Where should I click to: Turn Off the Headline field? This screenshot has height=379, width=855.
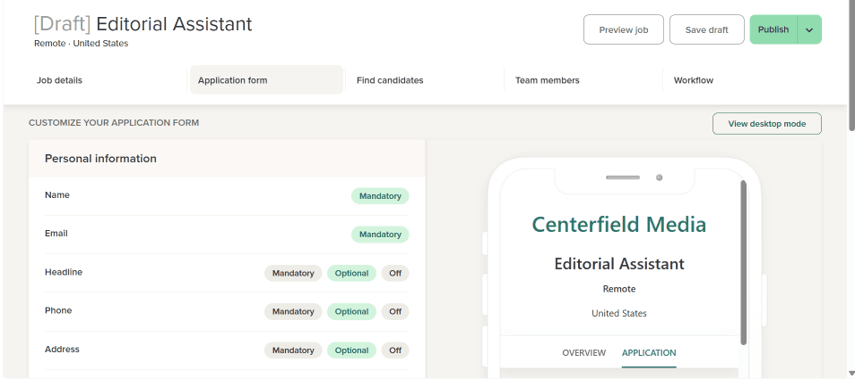pos(395,273)
